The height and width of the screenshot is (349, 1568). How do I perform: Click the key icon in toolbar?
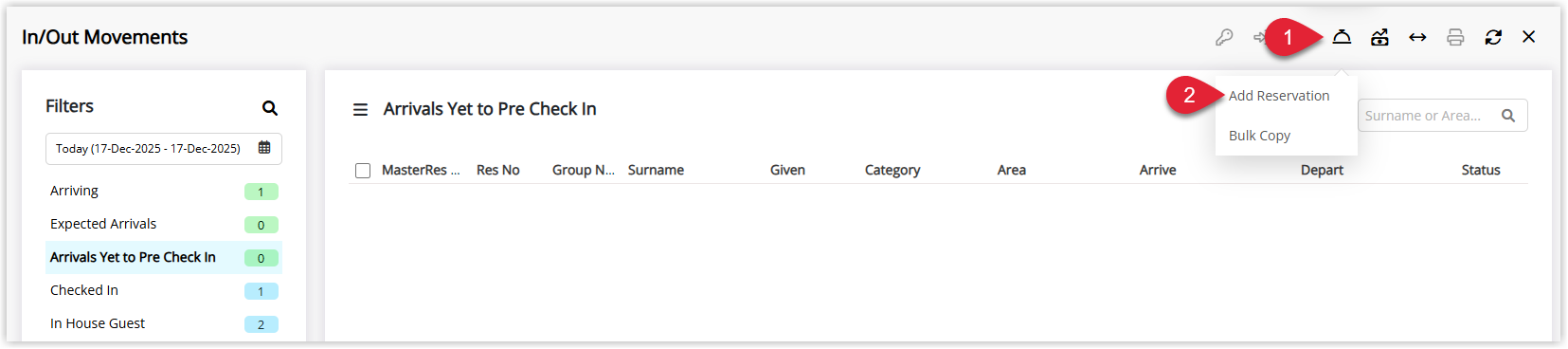pos(1224,37)
